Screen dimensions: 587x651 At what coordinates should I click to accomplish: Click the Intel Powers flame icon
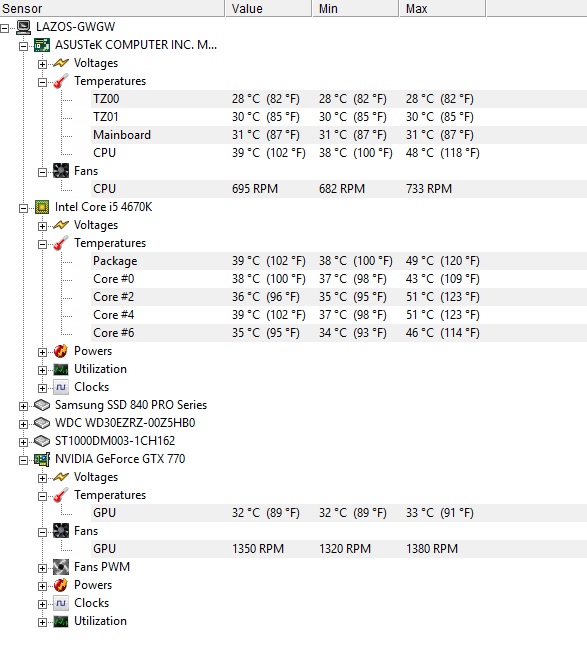(61, 351)
